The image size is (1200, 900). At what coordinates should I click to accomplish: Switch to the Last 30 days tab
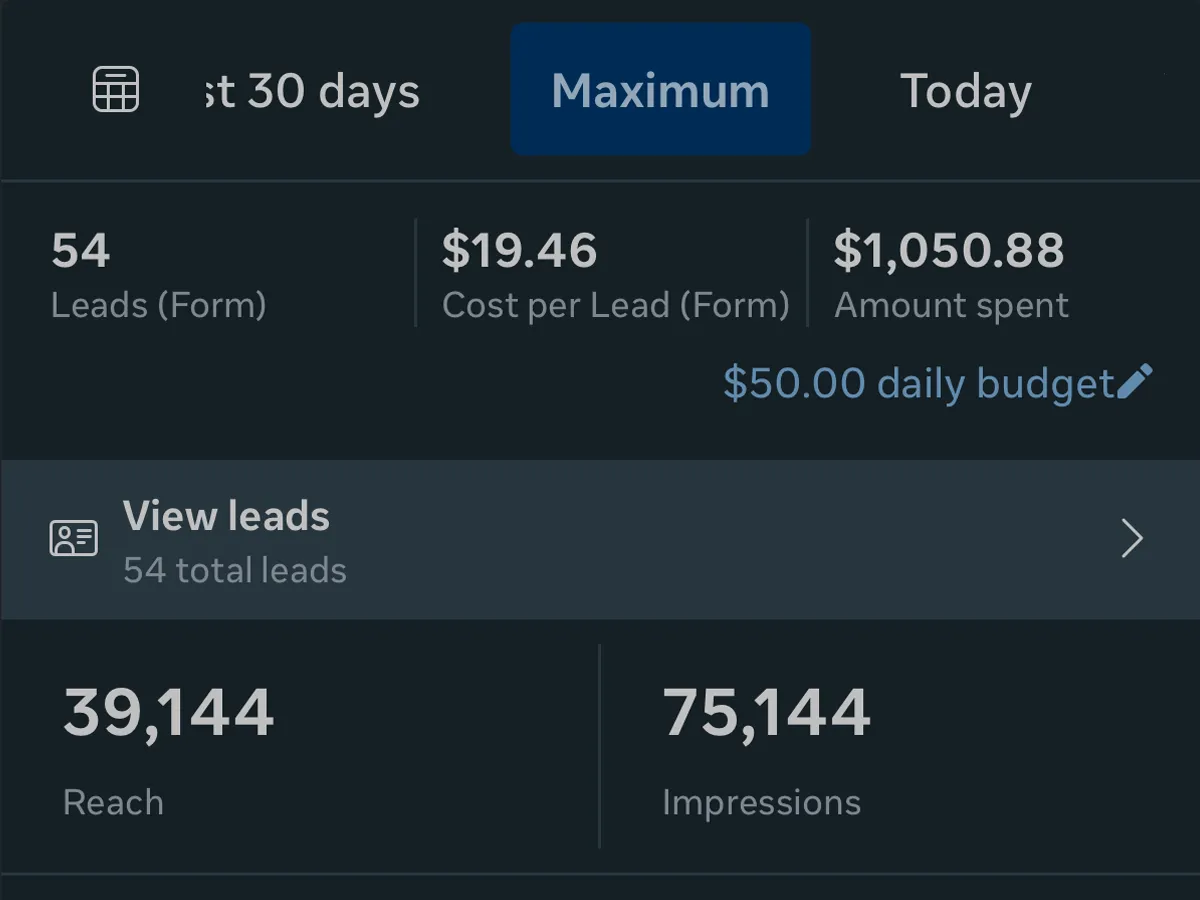(310, 91)
